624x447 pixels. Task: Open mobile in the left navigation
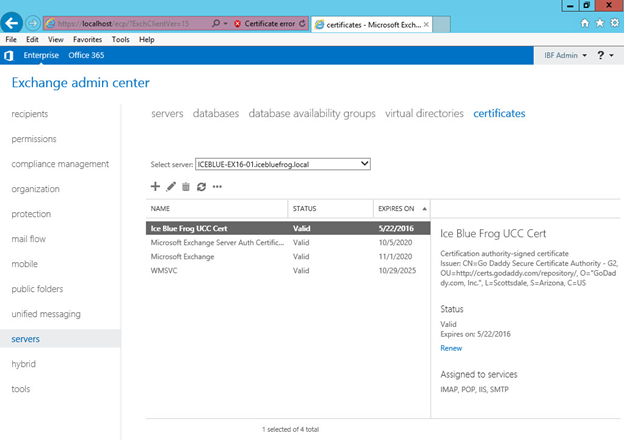tap(25, 264)
